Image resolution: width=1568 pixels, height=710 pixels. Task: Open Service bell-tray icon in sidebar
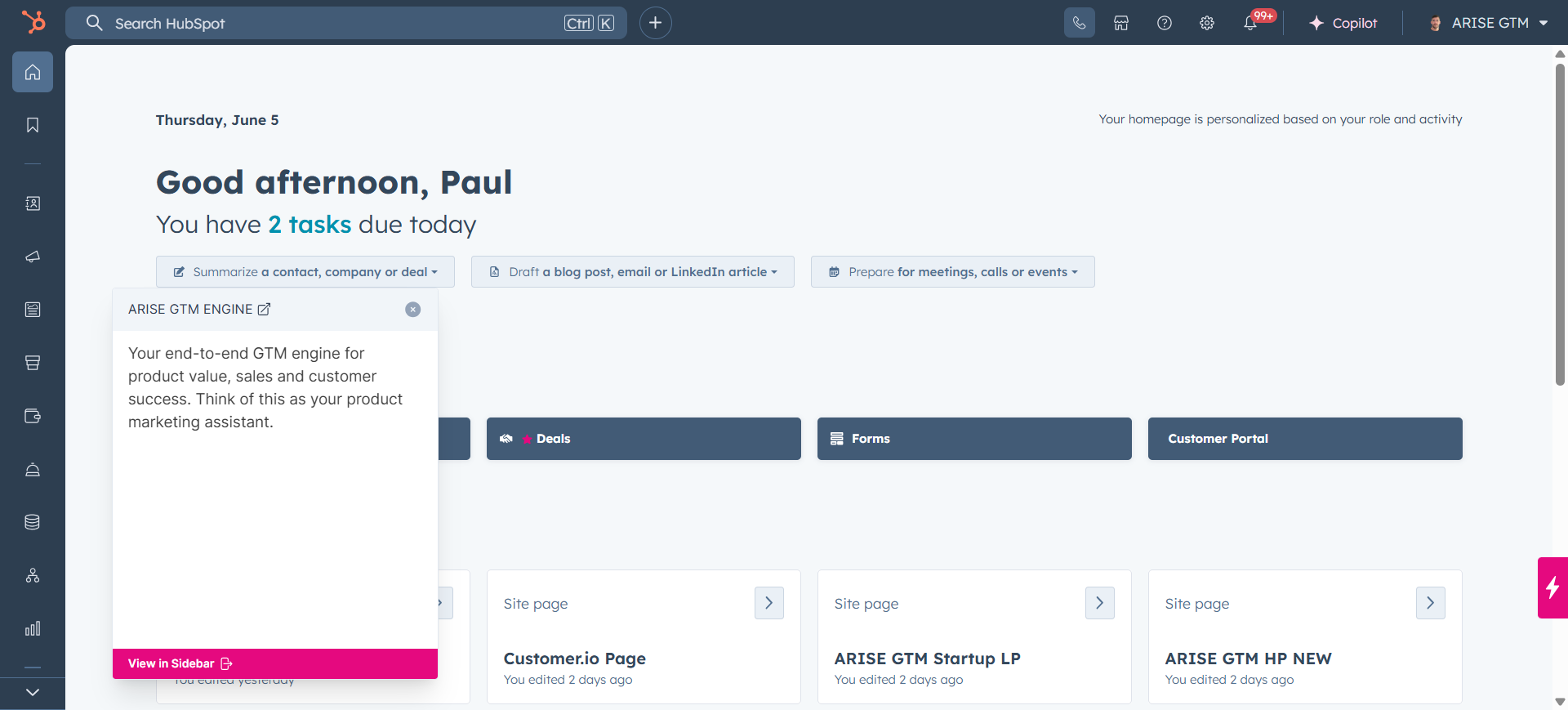click(33, 469)
